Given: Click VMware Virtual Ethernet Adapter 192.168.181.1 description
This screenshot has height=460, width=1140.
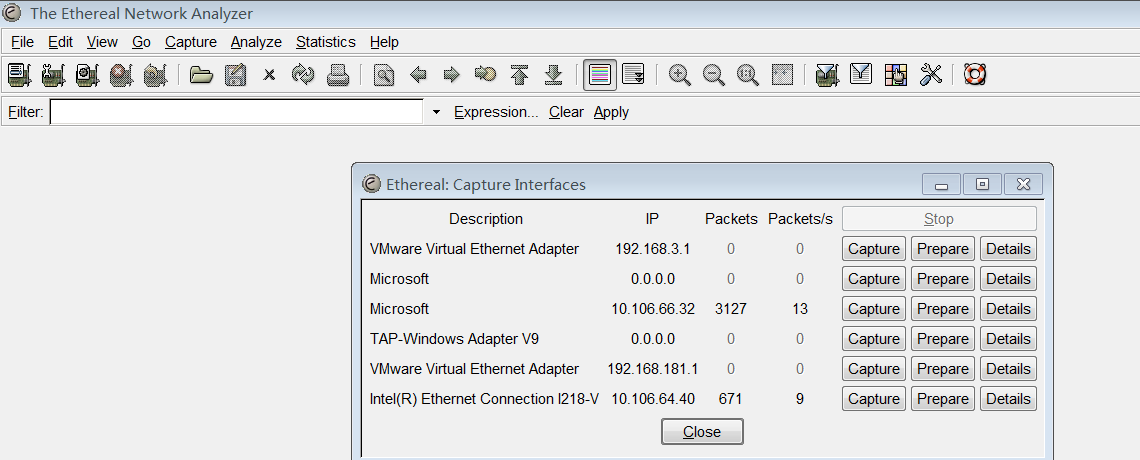Looking at the screenshot, I should [x=474, y=369].
